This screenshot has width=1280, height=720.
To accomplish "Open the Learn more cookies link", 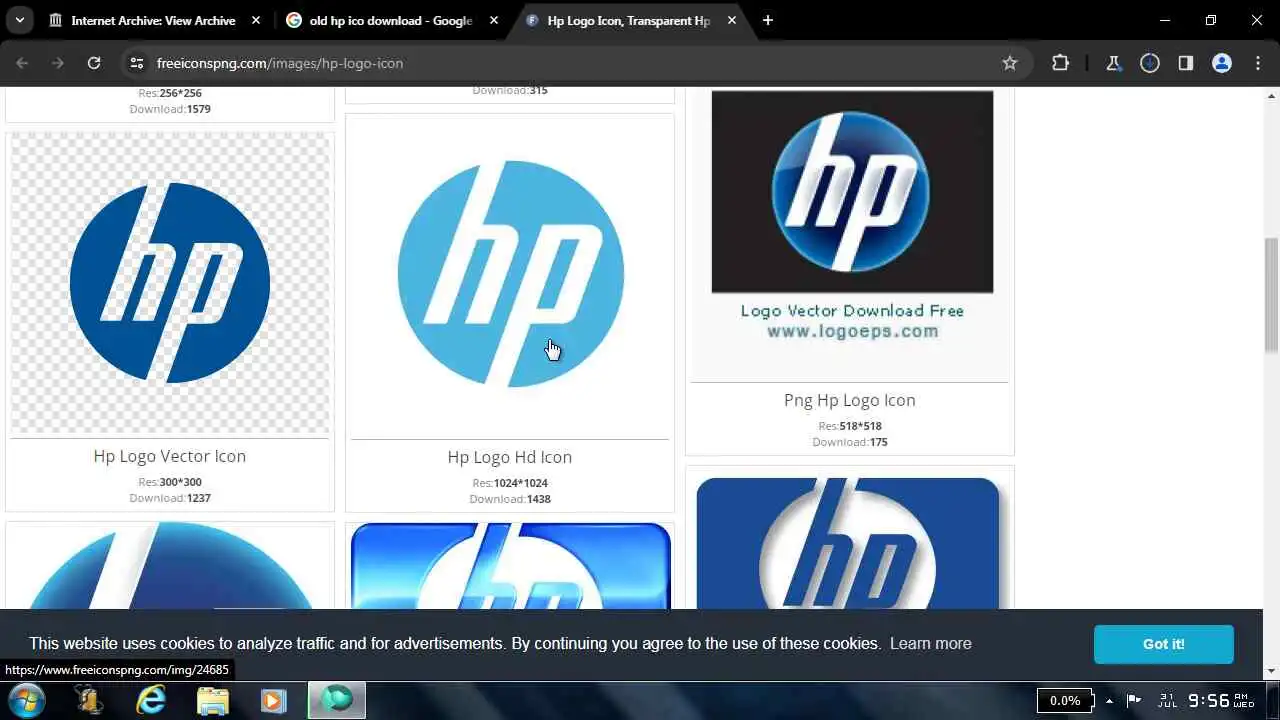I will click(x=931, y=643).
